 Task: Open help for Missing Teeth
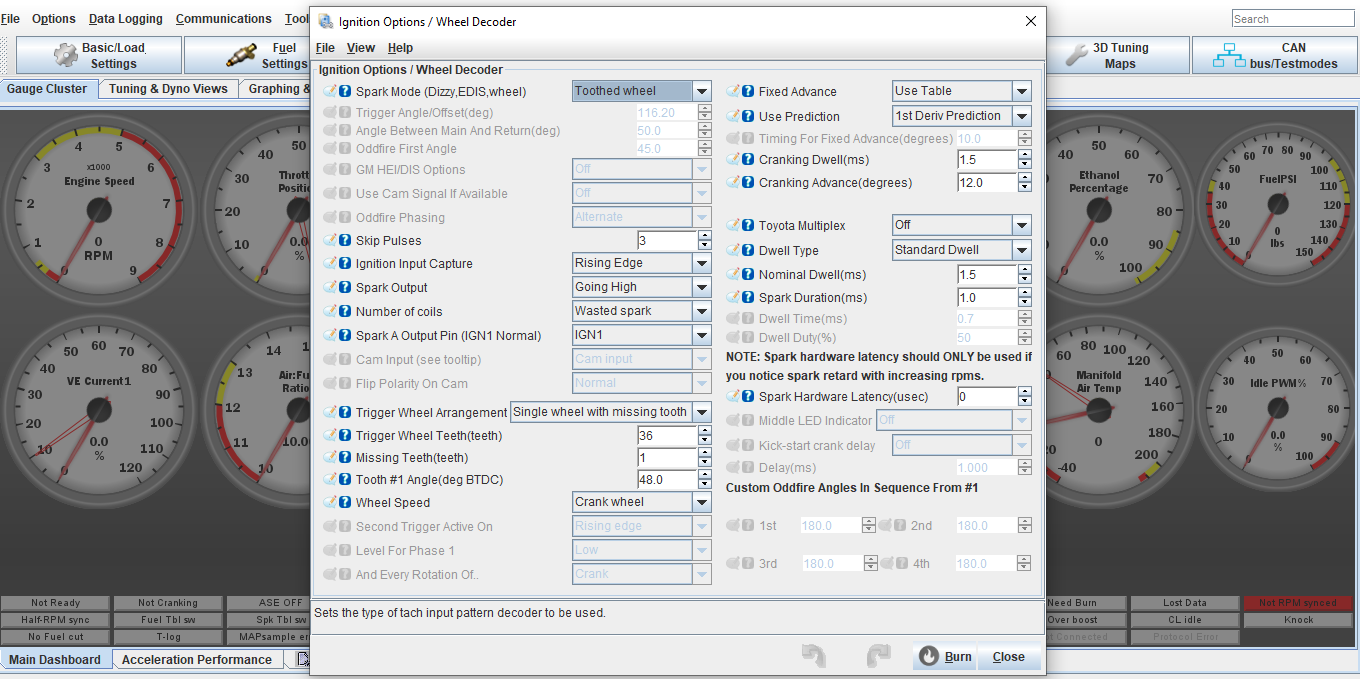(345, 458)
